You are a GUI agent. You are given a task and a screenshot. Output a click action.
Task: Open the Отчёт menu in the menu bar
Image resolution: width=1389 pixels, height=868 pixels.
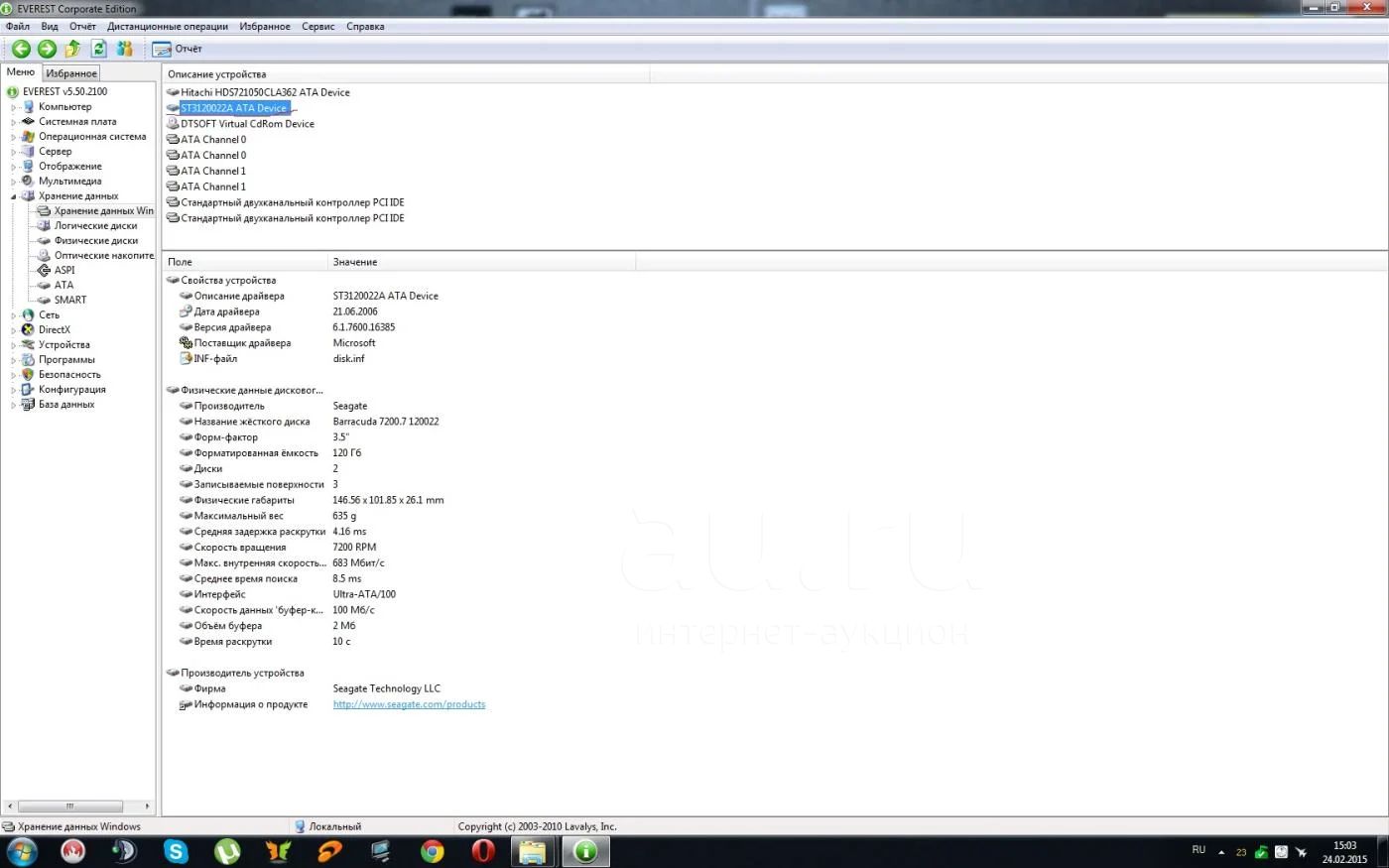(83, 27)
